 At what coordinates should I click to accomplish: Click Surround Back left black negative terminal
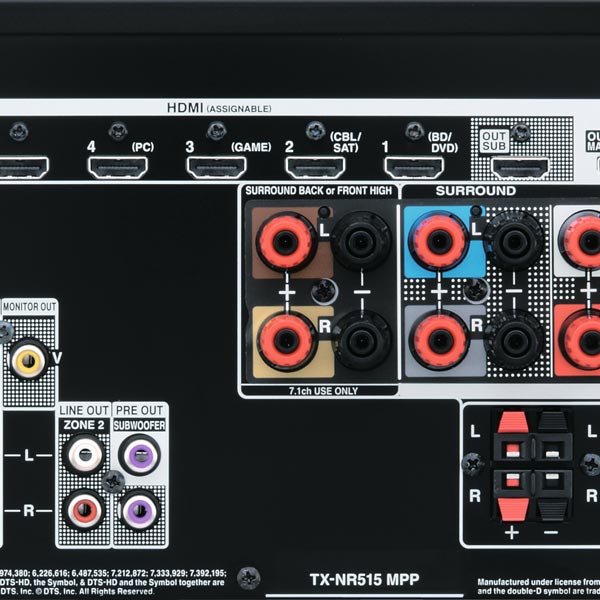pyautogui.click(x=361, y=242)
